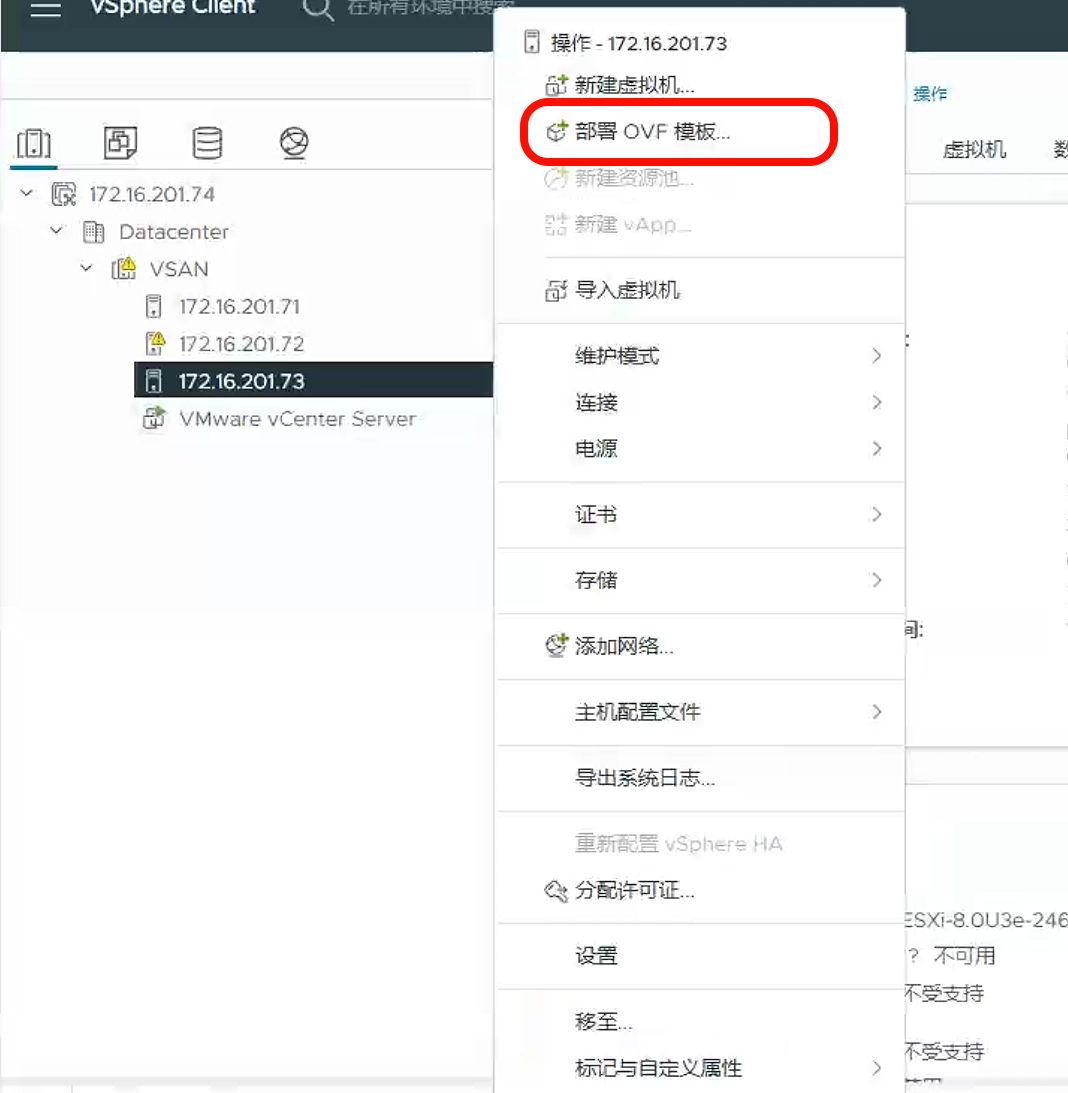Click the Assign License key icon
Screen dimensions: 1068x1093
click(x=556, y=890)
